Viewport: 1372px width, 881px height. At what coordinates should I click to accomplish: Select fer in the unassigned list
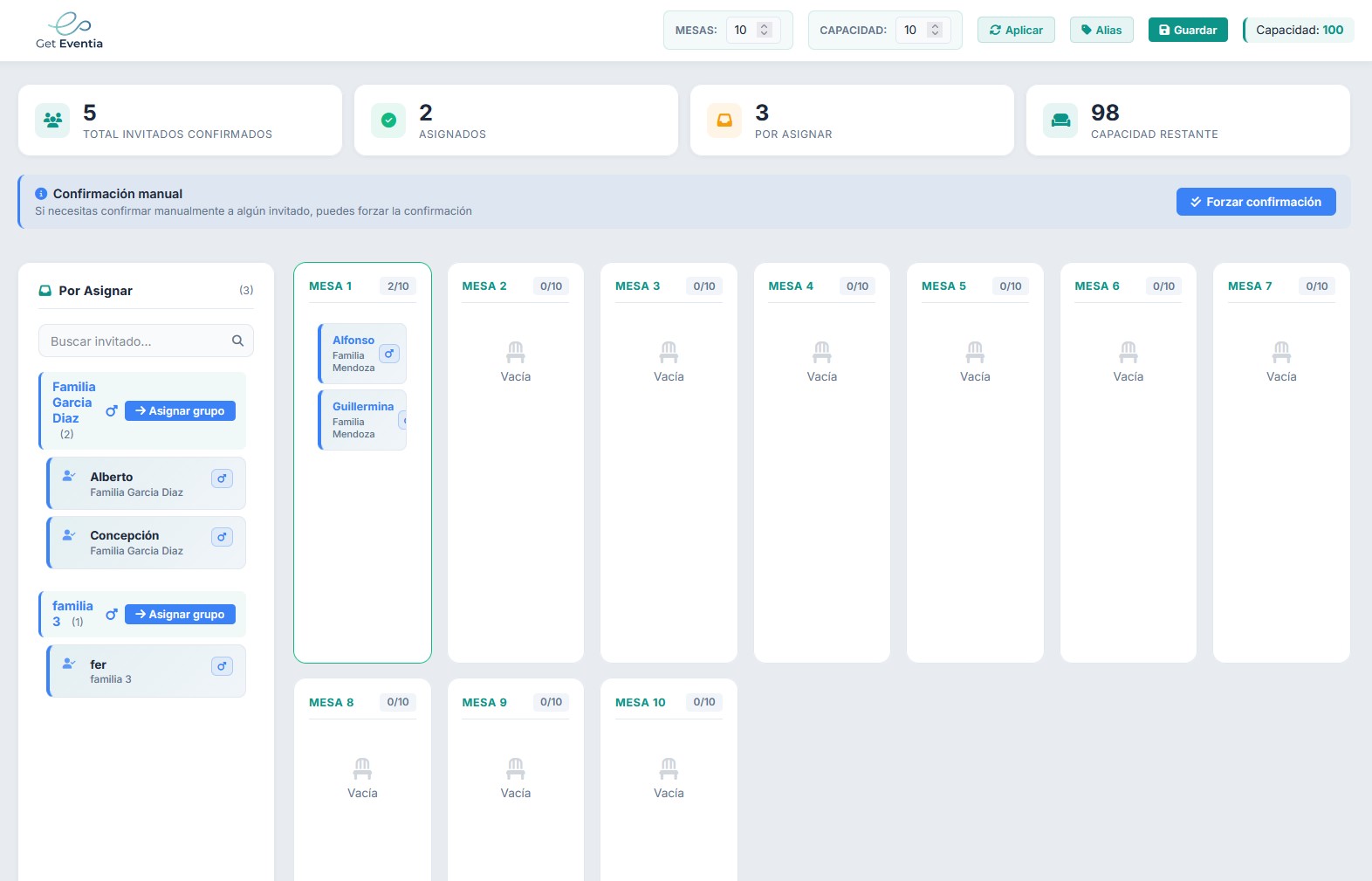tap(146, 671)
